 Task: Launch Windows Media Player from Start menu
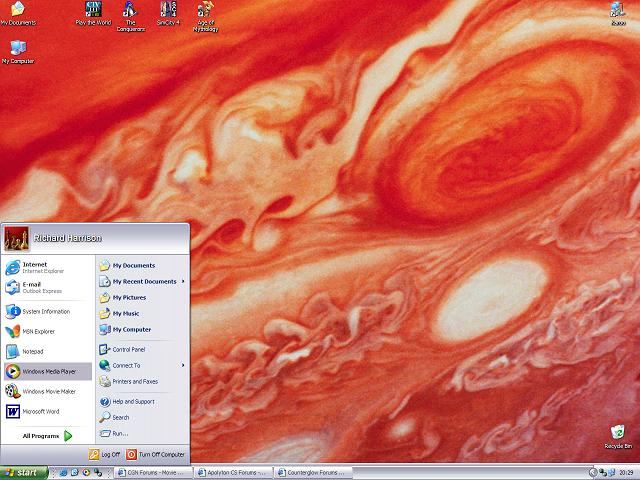48,371
